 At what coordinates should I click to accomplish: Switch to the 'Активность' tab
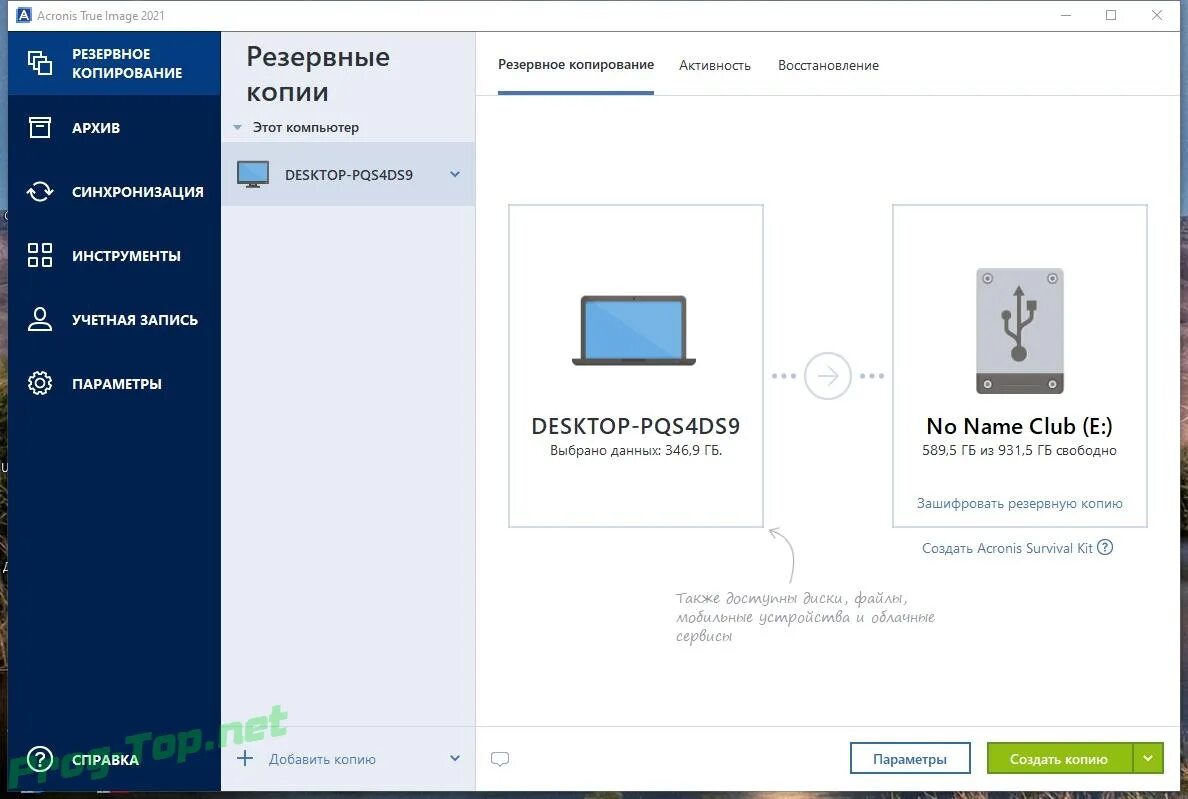714,66
